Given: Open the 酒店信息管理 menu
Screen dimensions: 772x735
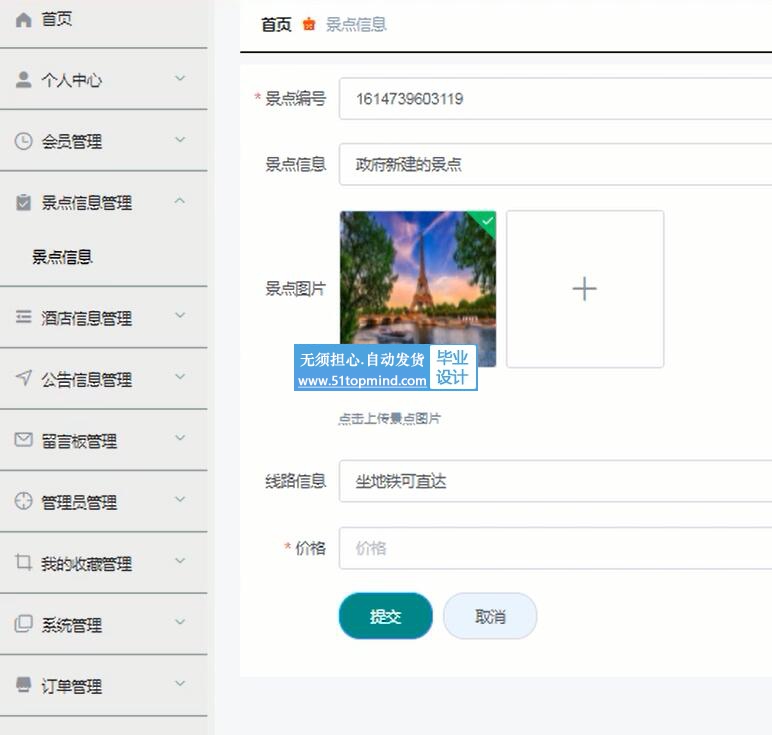Looking at the screenshot, I should point(104,318).
